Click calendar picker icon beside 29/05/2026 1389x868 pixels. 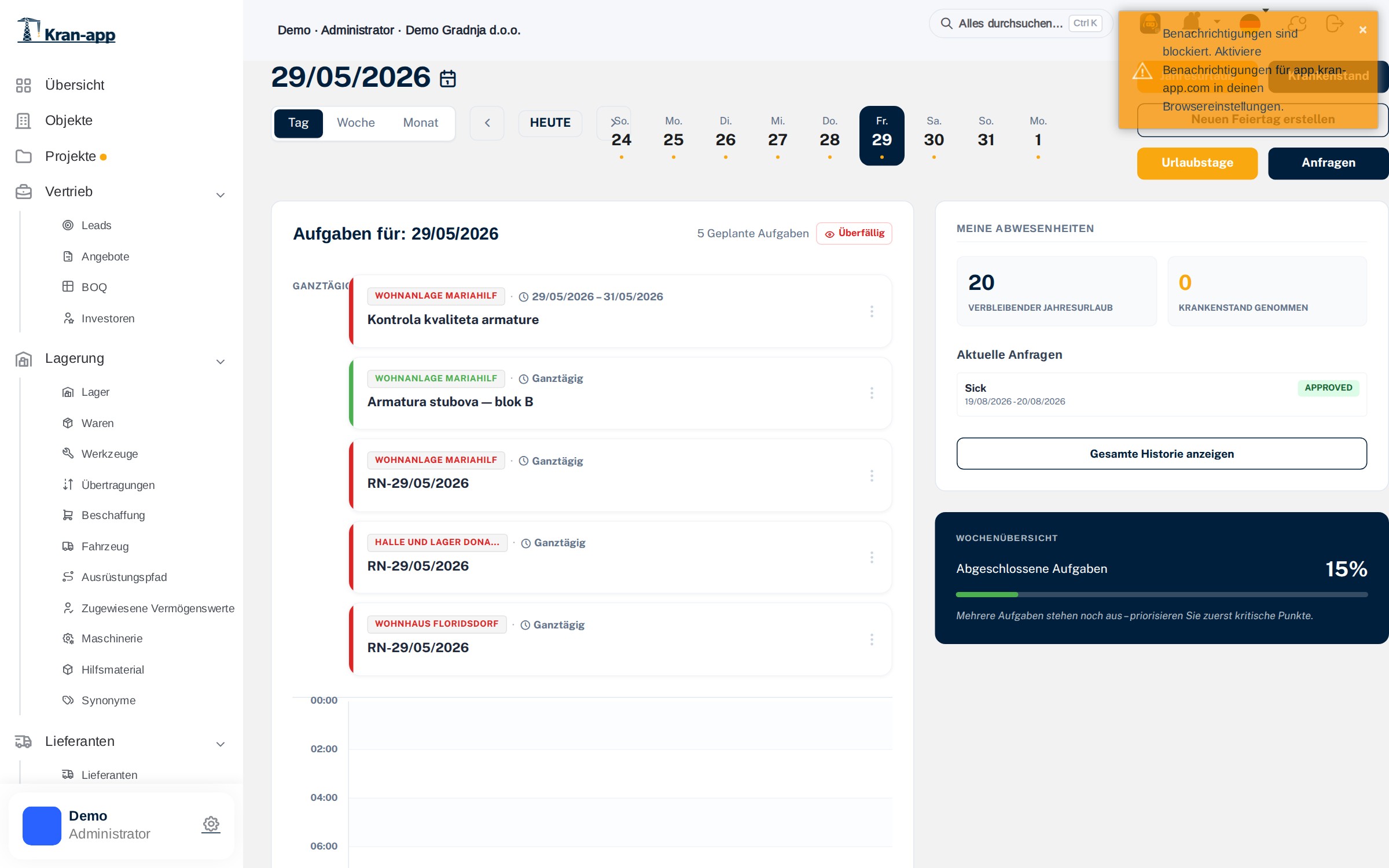448,78
